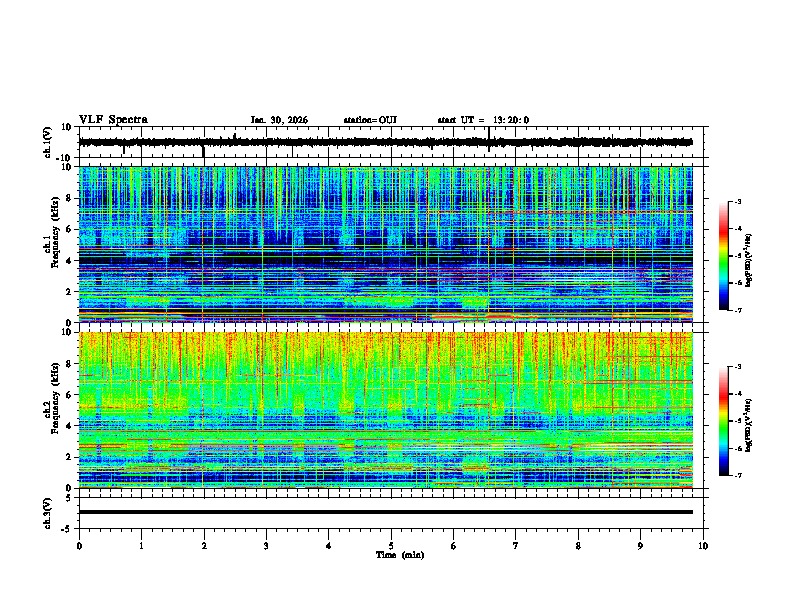The height and width of the screenshot is (612, 792).
Task: Click the "2" kHz tick on ch.2 frequency axis
Action: 70,457
